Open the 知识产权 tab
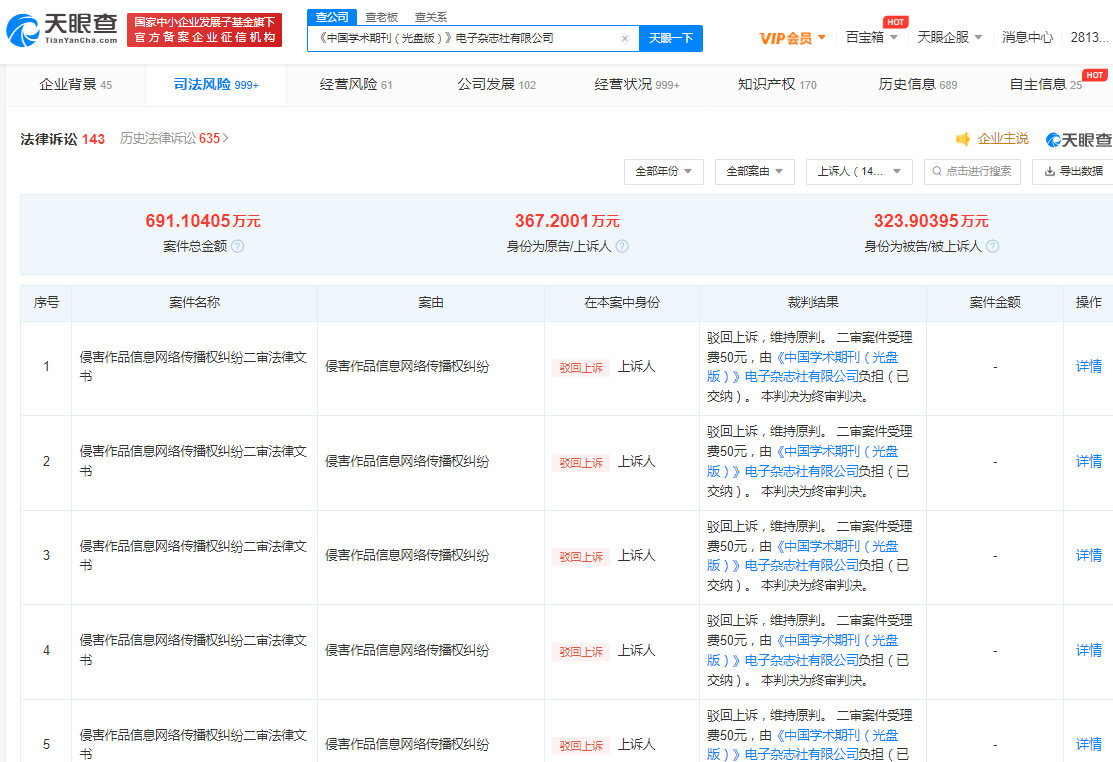This screenshot has height=762, width=1113. pyautogui.click(x=777, y=84)
